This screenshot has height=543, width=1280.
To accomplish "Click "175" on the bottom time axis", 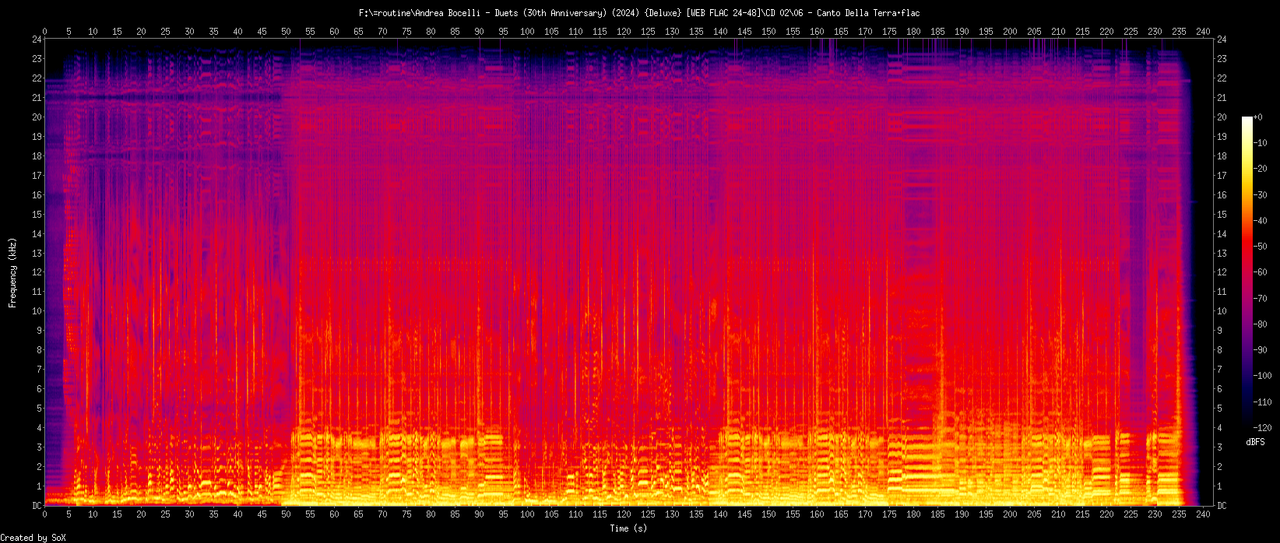I will (x=889, y=516).
